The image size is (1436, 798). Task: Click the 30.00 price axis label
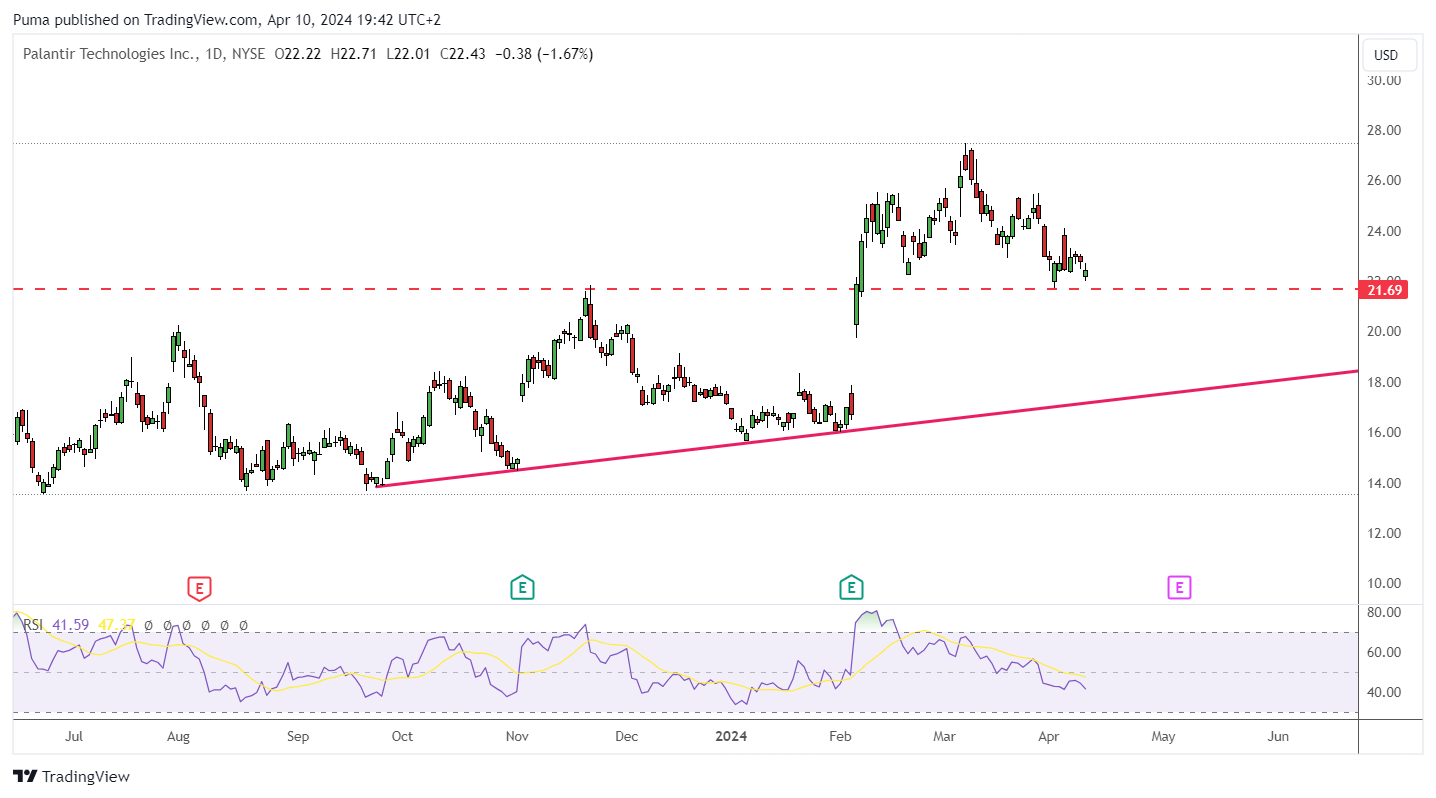coord(1384,80)
